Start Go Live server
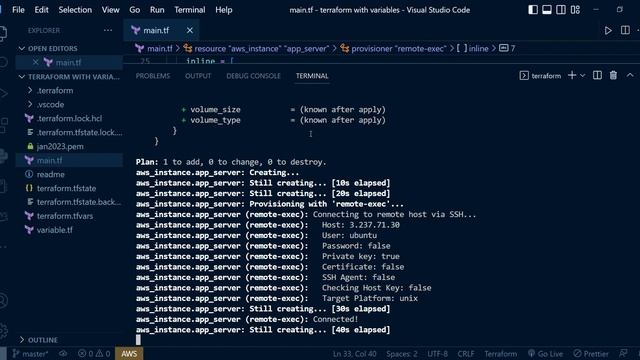The width and height of the screenshot is (640, 360). (545, 354)
